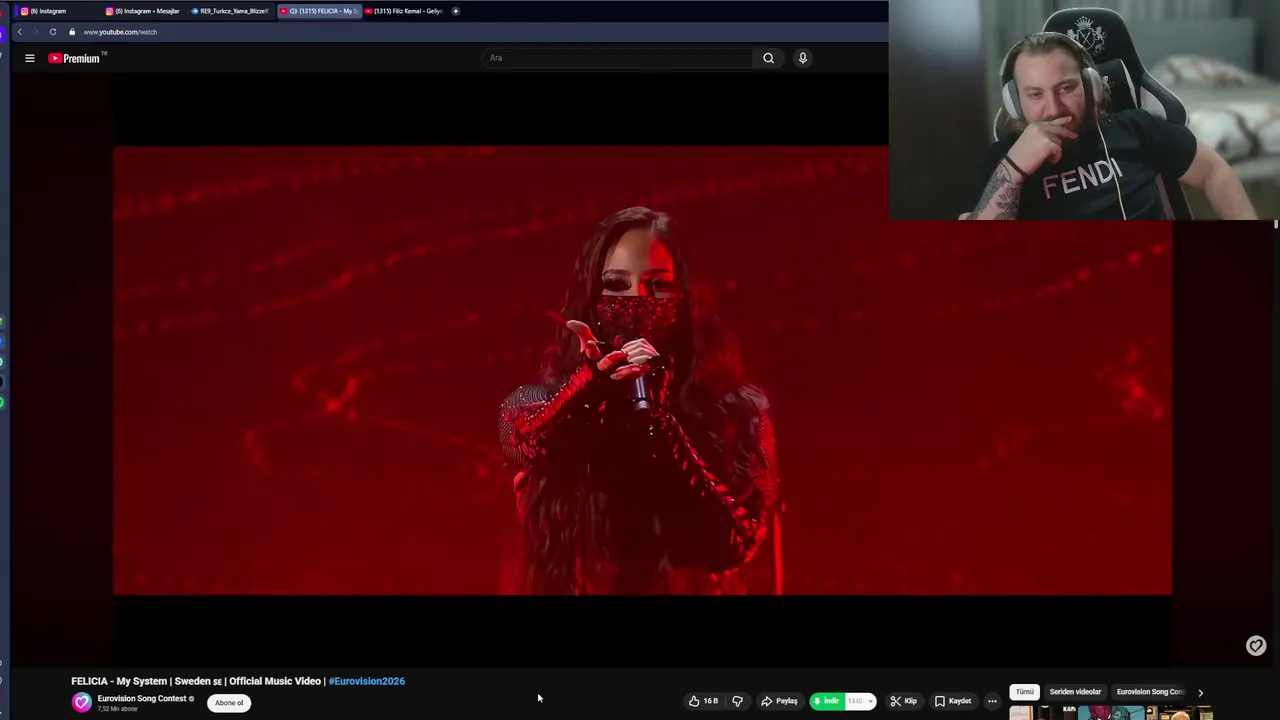The width and height of the screenshot is (1280, 720).
Task: Switch to 'Instagram - Mesajlar' tab
Action: [x=143, y=11]
